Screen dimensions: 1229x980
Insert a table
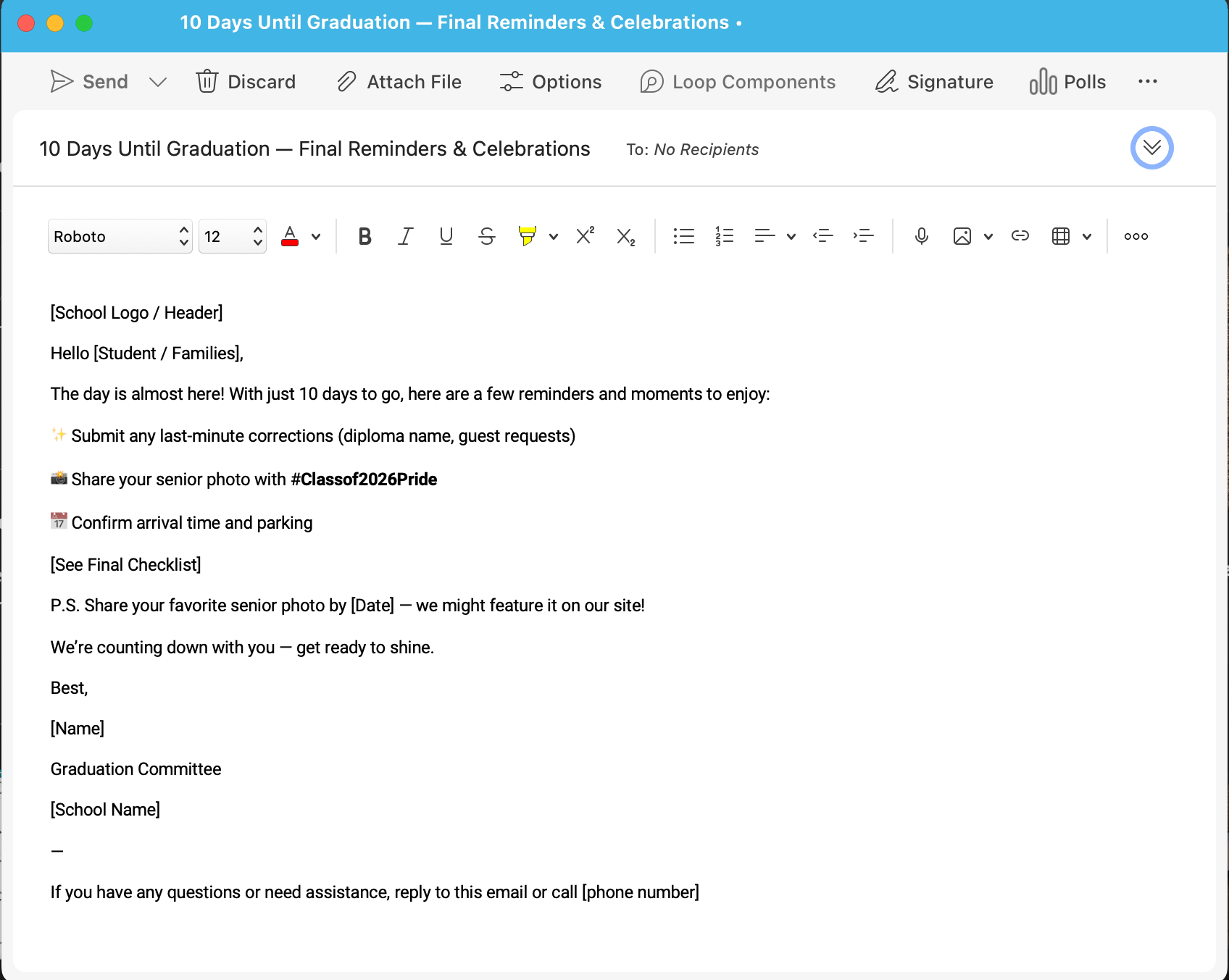tap(1061, 236)
